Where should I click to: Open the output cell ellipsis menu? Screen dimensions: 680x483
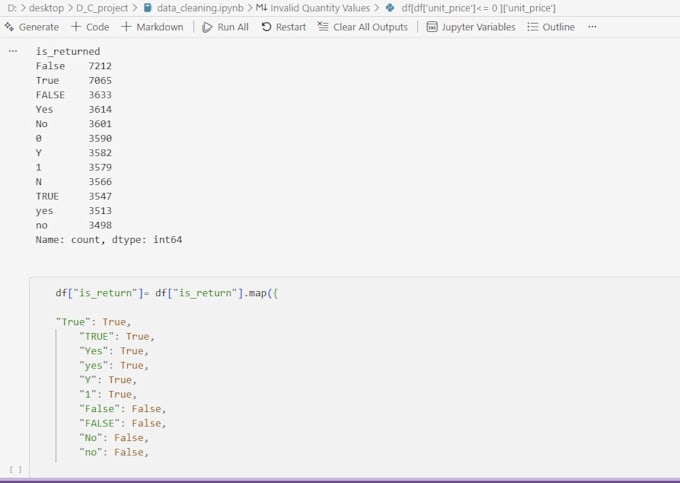pyautogui.click(x=13, y=51)
